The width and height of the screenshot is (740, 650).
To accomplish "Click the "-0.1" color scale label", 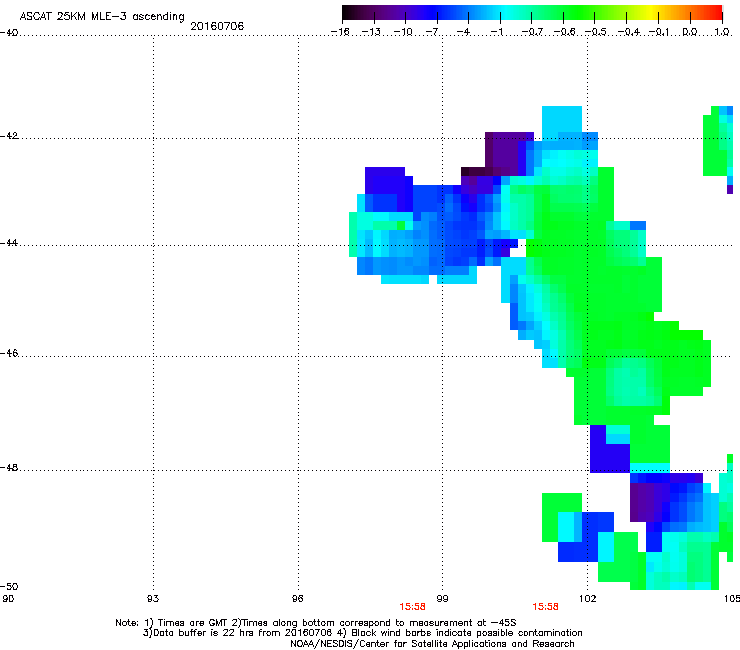I will click(659, 32).
